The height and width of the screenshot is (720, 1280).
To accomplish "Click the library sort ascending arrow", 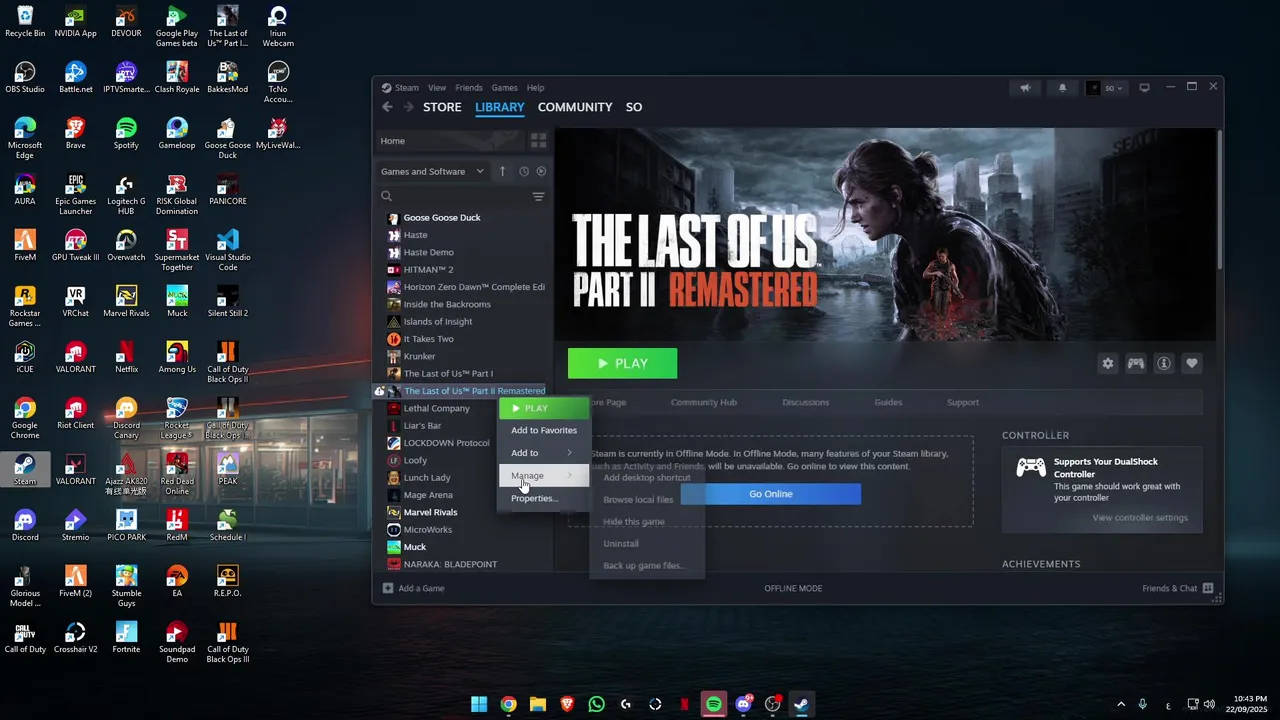I will (502, 171).
